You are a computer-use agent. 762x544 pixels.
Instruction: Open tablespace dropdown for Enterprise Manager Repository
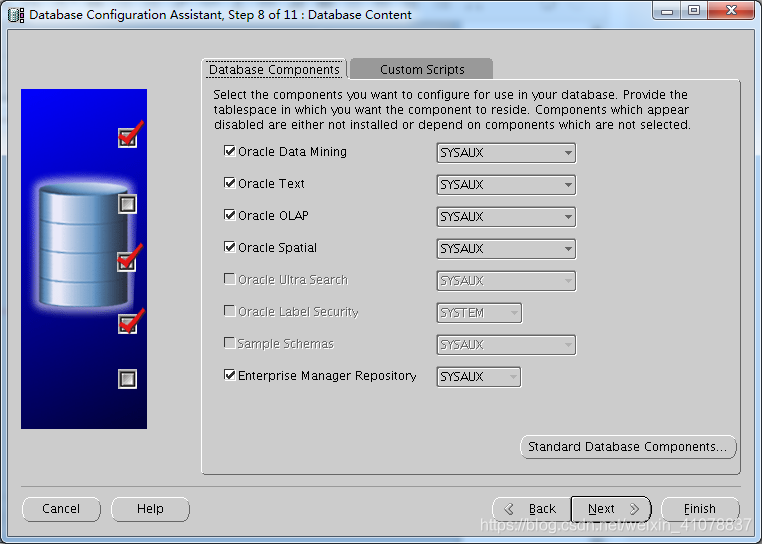coord(479,377)
